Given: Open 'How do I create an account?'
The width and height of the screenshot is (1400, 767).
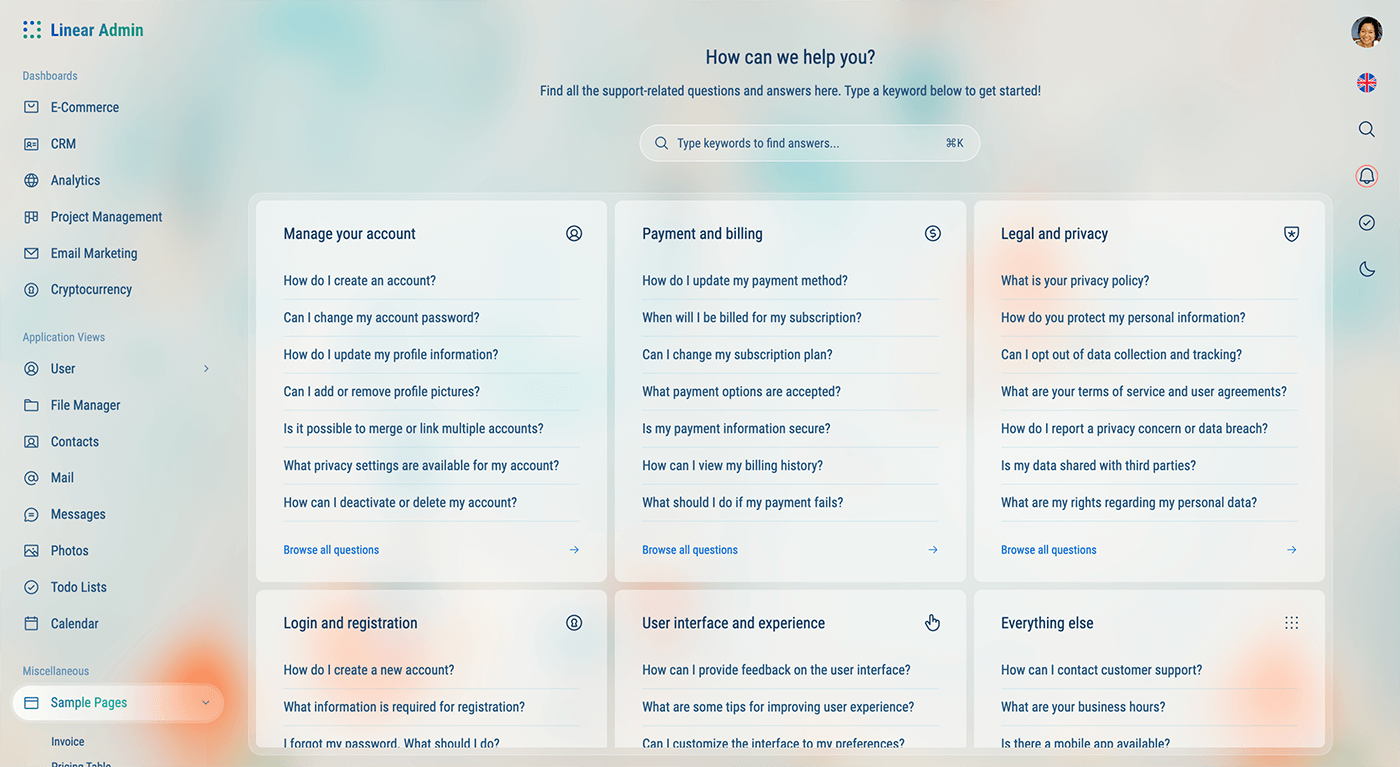Looking at the screenshot, I should (x=360, y=281).
